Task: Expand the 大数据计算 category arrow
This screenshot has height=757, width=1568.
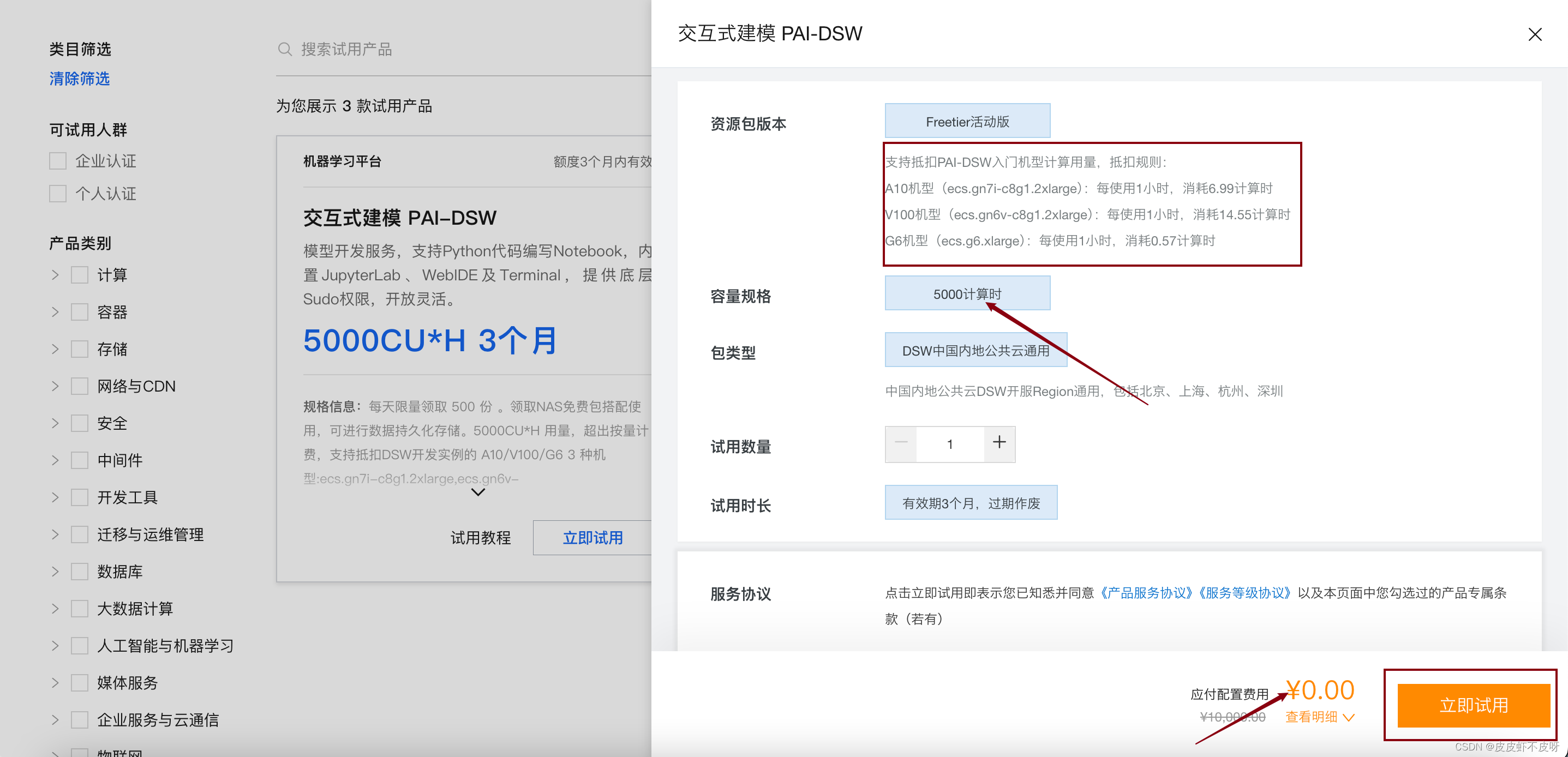Action: coord(56,609)
